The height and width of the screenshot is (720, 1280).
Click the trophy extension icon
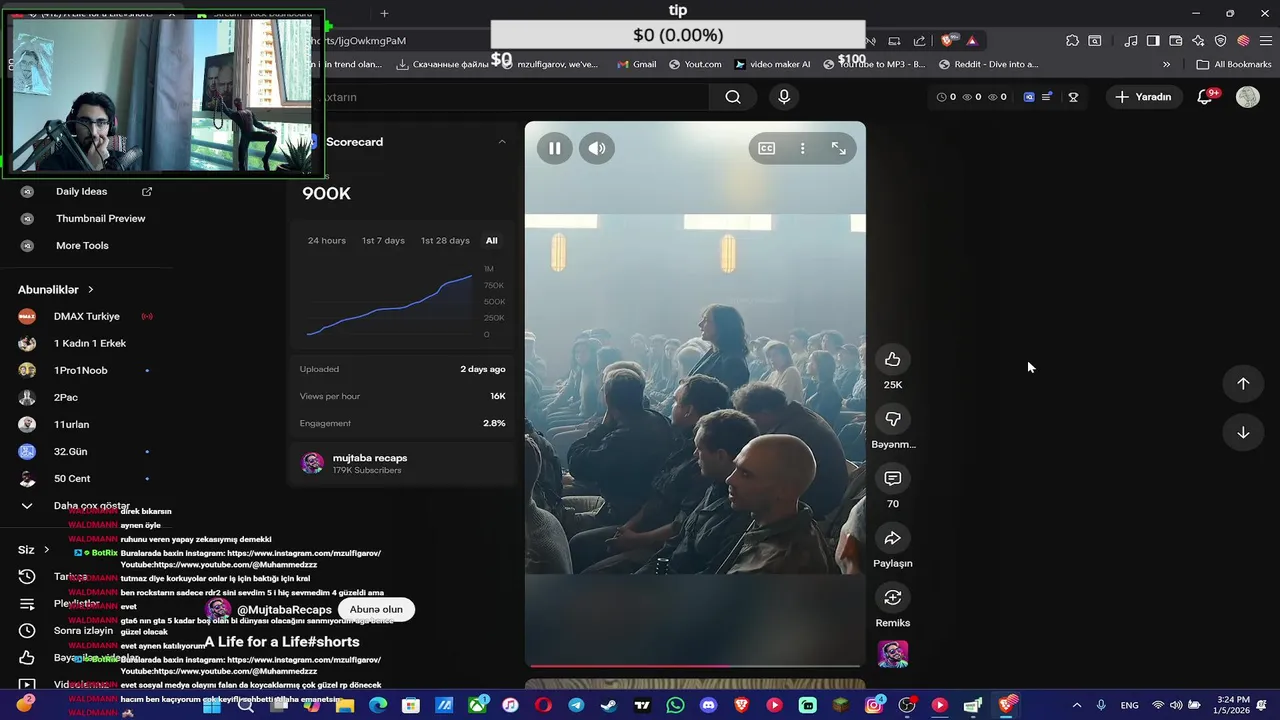click(x=1073, y=97)
